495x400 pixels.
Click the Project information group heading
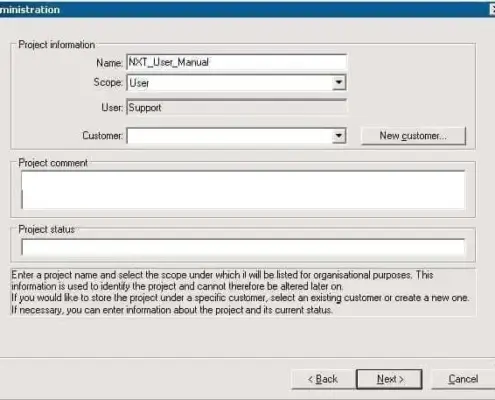point(57,45)
